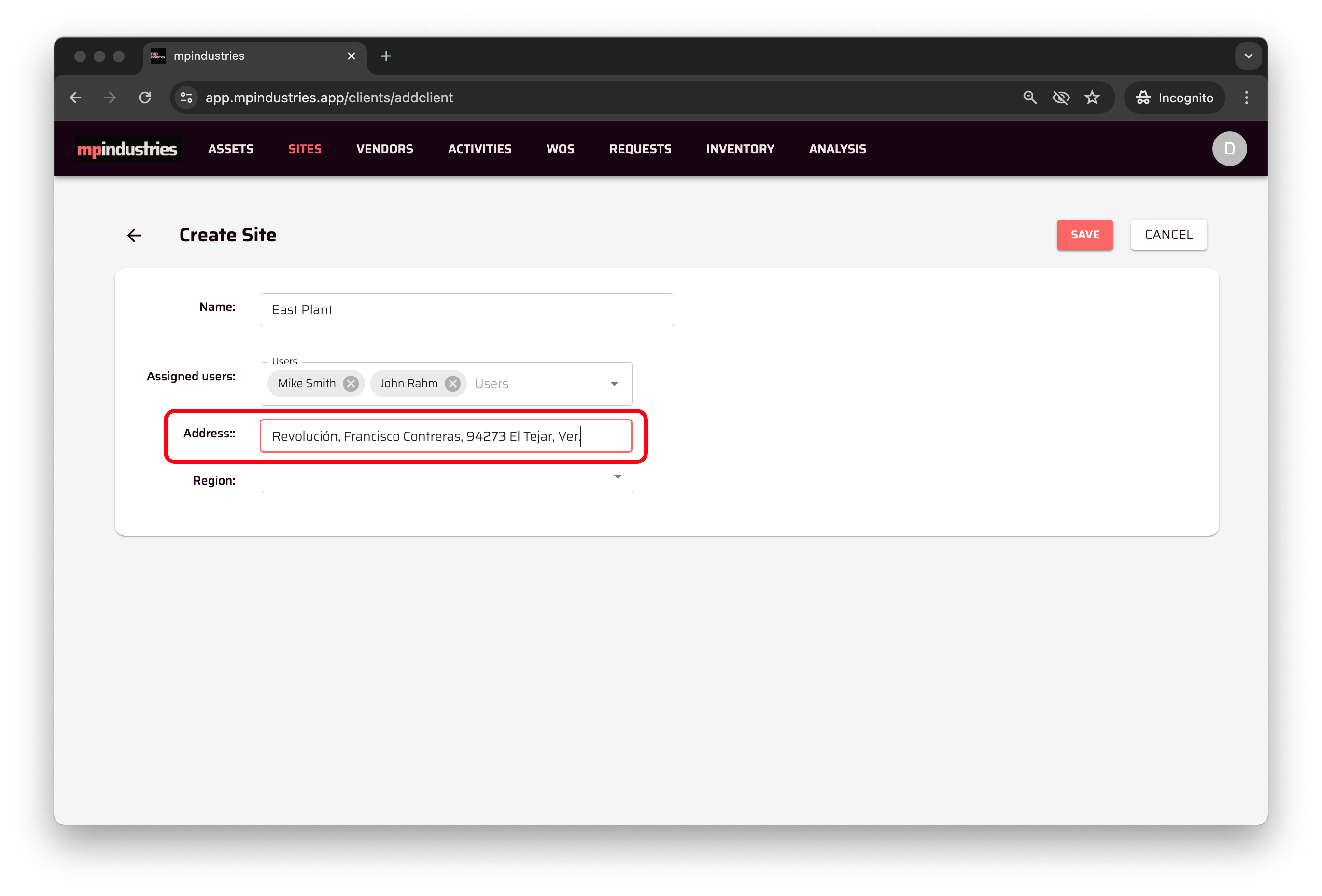This screenshot has height=896, width=1322.
Task: Expand the Users dropdown arrow
Action: tap(614, 384)
